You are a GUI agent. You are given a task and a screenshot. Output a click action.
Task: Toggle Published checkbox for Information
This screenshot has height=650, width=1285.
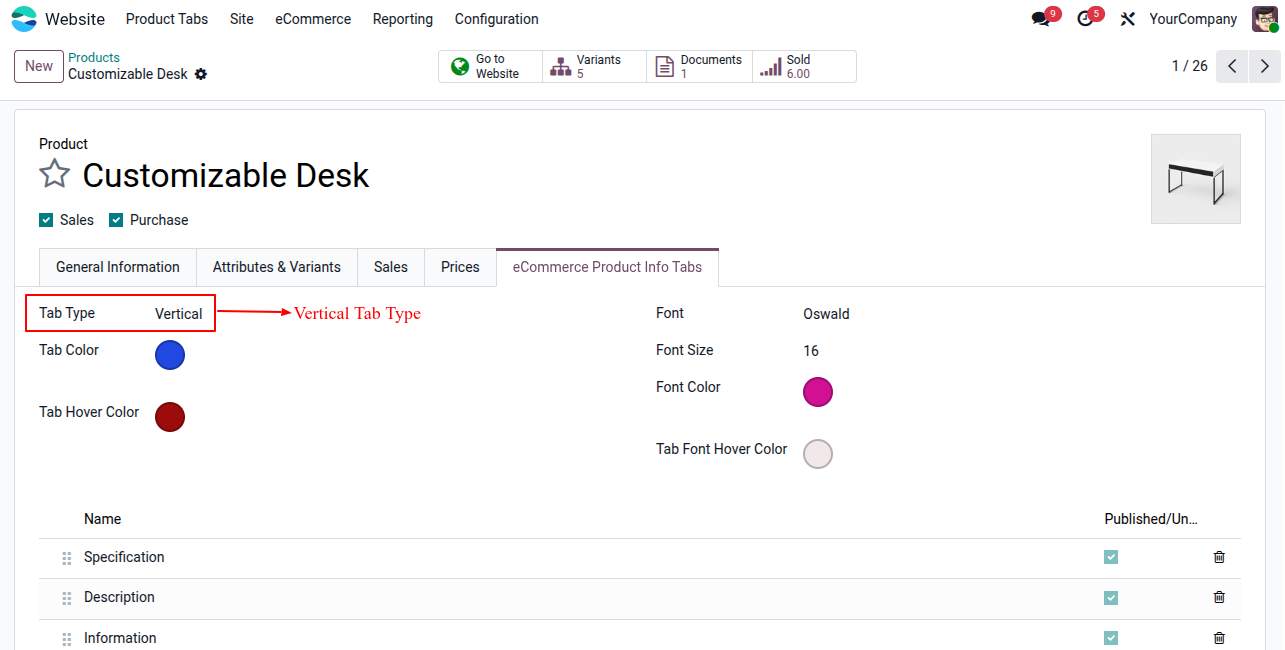tap(1111, 638)
